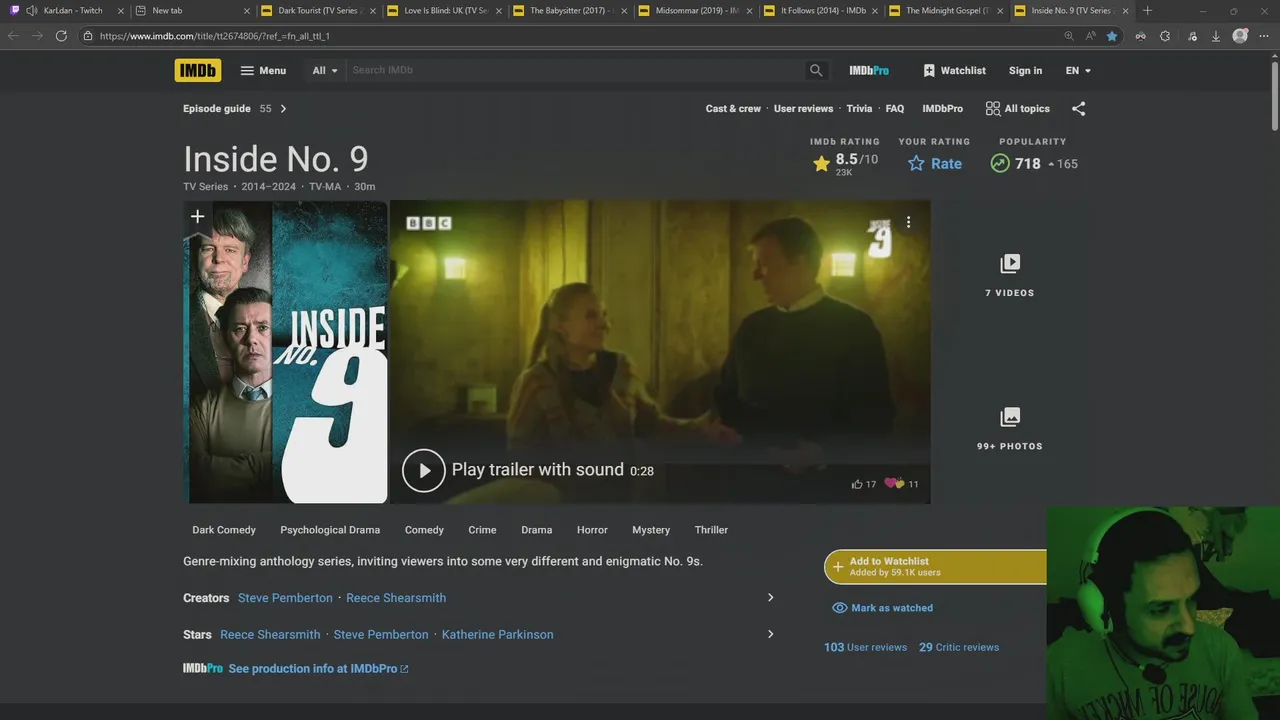This screenshot has width=1280, height=720.
Task: Open the IMDb rating 8.5 details
Action: coord(845,163)
